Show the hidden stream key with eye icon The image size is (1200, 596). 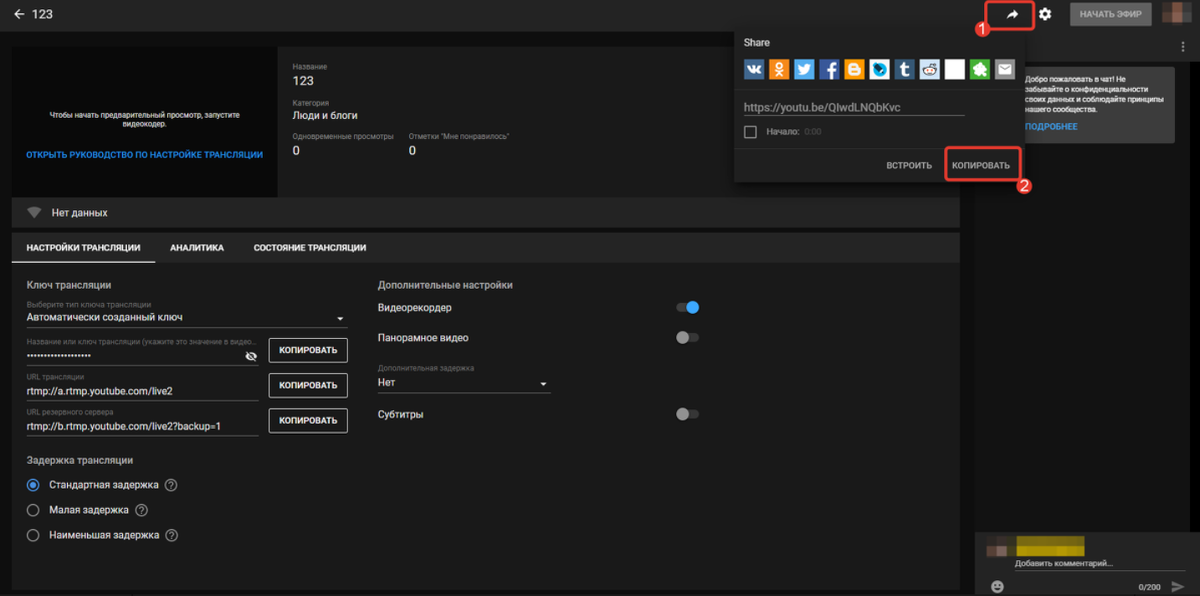pos(251,356)
